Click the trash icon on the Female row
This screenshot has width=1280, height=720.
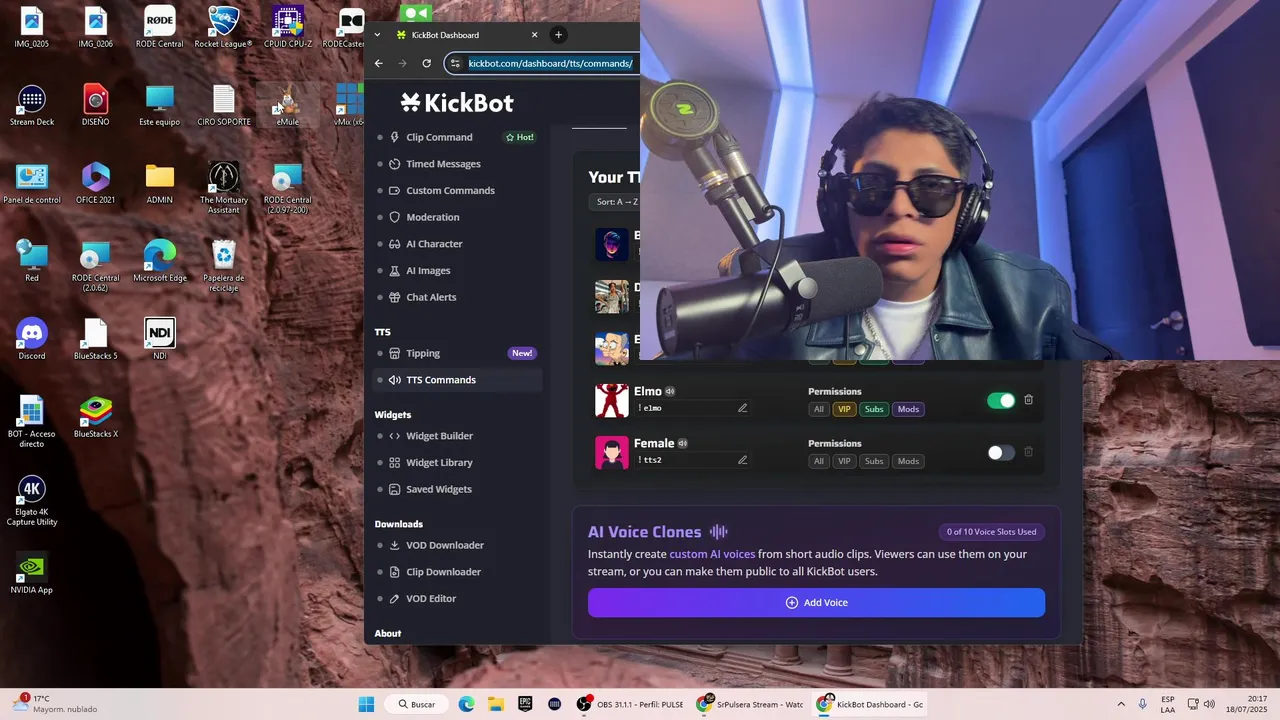pyautogui.click(x=1028, y=452)
